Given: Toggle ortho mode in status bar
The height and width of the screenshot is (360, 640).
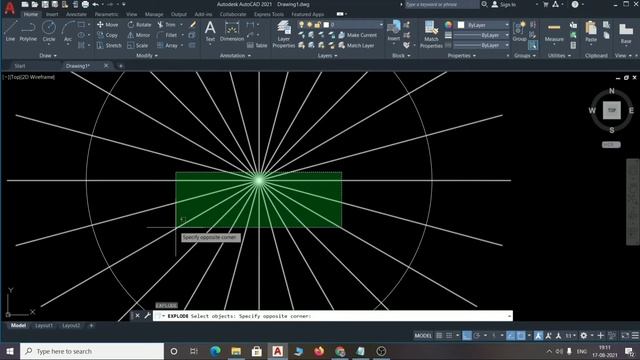Looking at the screenshot, I should 467,336.
